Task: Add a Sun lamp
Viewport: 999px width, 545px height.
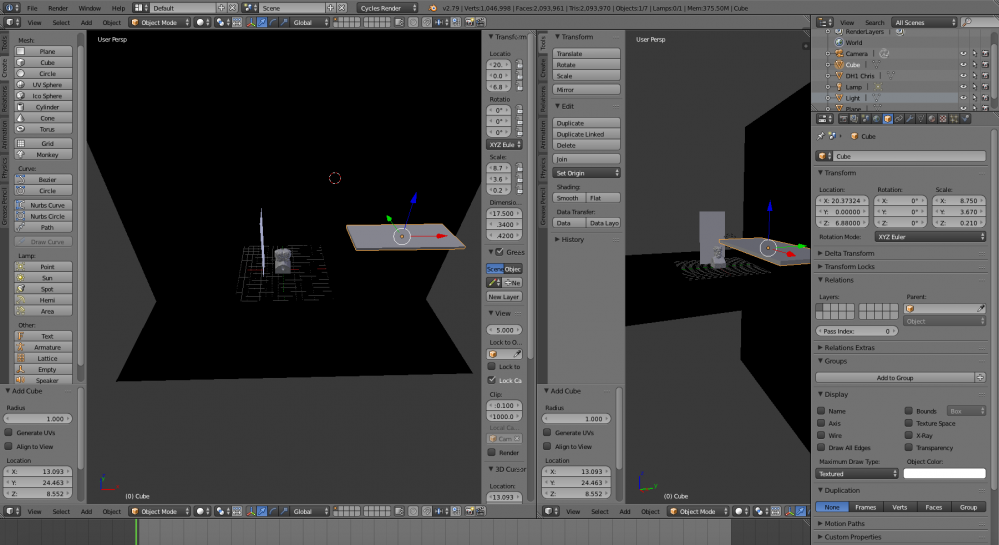Action: point(48,279)
